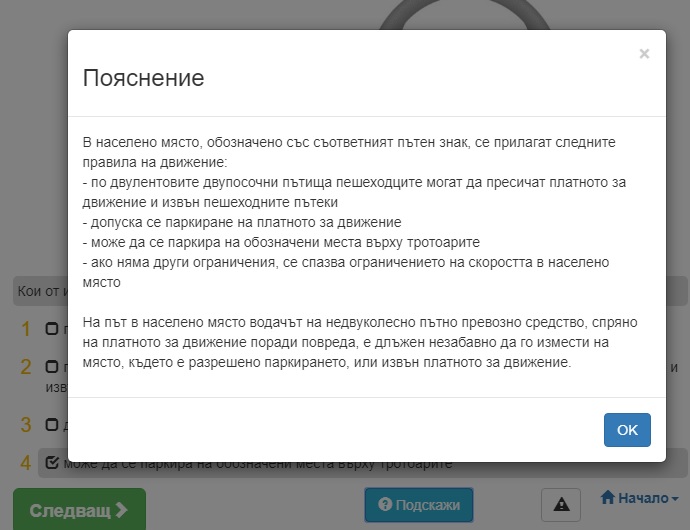
Task: Click text 'допуска се паркиране на платното за движение'
Action: tap(246, 222)
